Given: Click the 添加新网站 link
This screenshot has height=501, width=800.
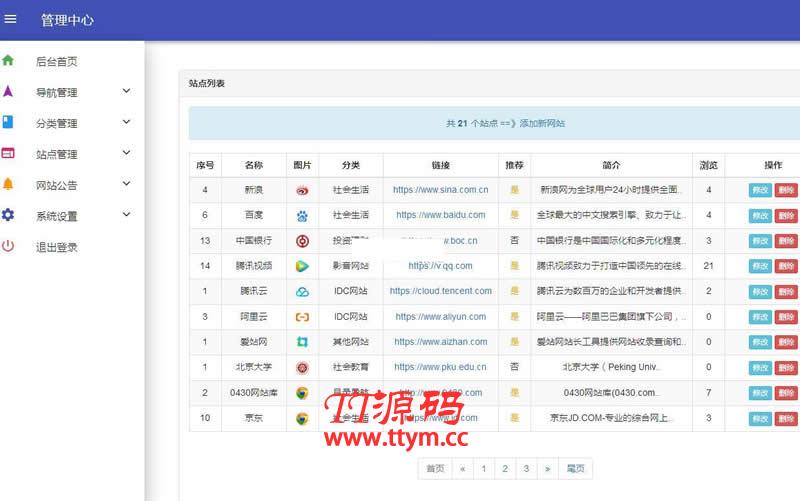Looking at the screenshot, I should click(x=542, y=123).
